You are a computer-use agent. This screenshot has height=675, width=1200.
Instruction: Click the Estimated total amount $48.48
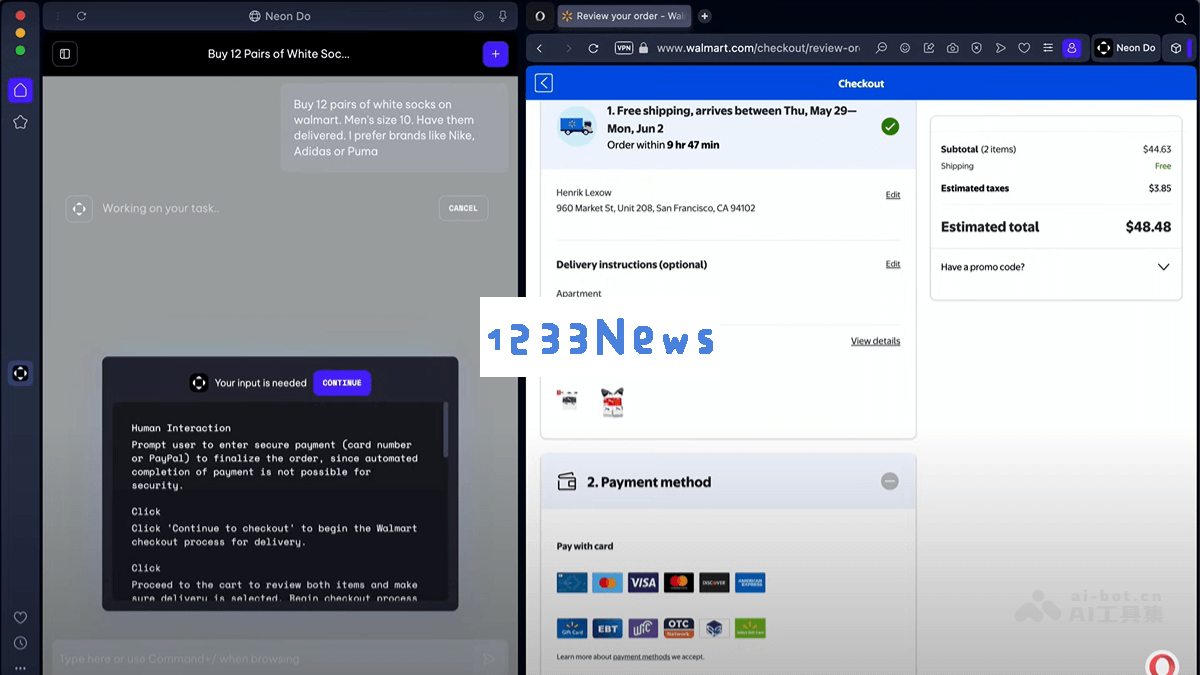click(1148, 227)
